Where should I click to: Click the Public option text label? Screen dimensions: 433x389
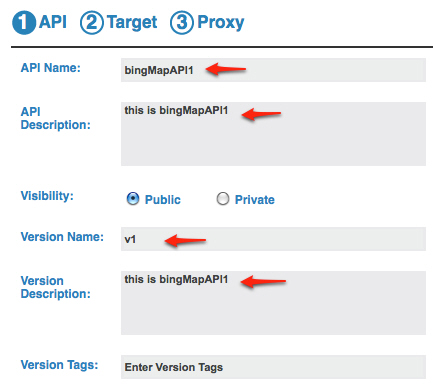[163, 200]
